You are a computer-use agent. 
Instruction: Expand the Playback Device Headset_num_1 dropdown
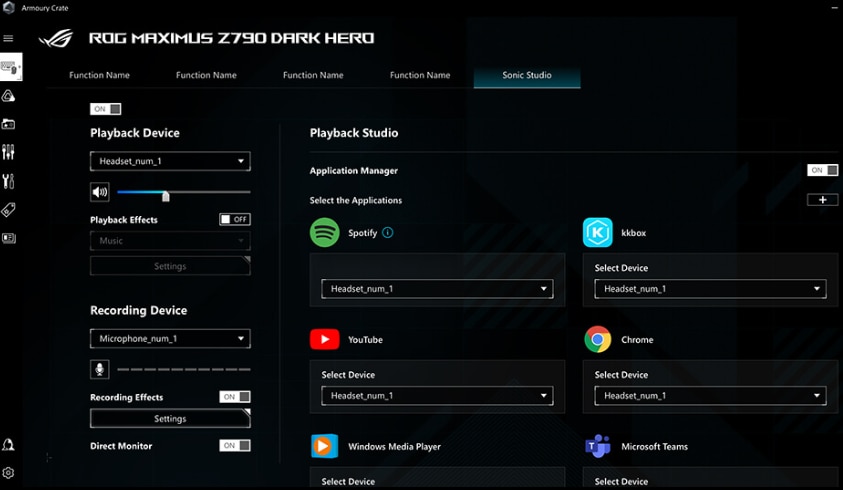point(170,161)
